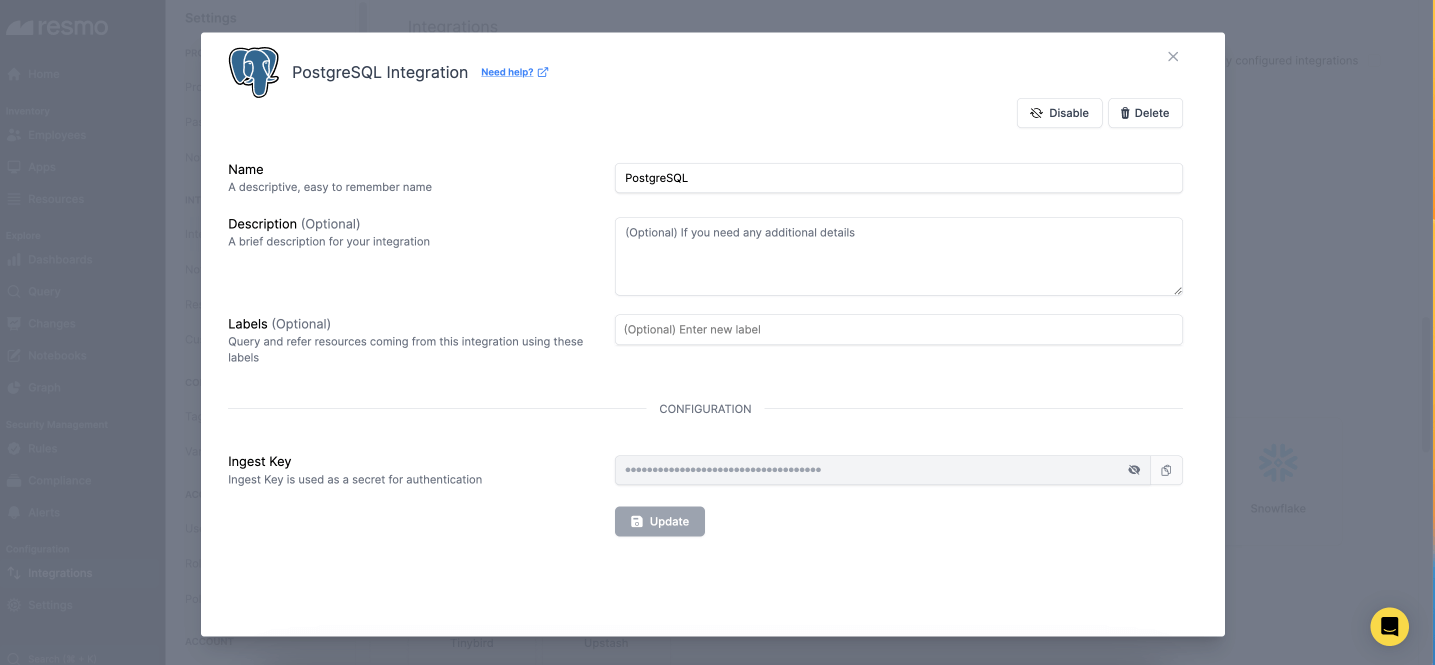This screenshot has height=665, width=1435.
Task: Open Dashboards from the sidebar
Action: point(59,259)
